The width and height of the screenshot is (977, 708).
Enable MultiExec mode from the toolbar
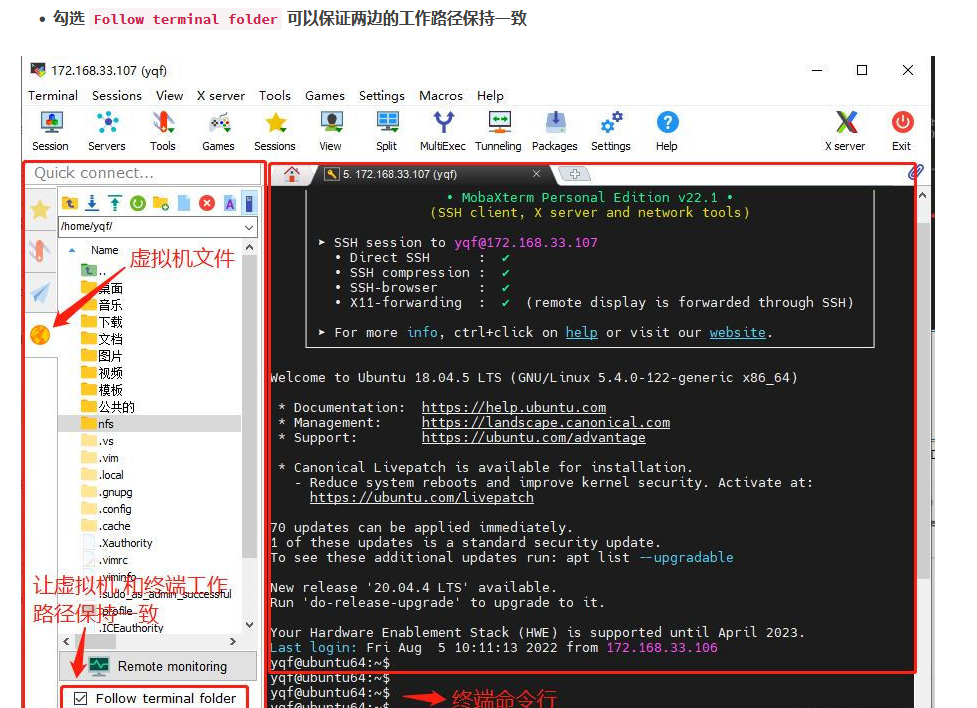(443, 130)
